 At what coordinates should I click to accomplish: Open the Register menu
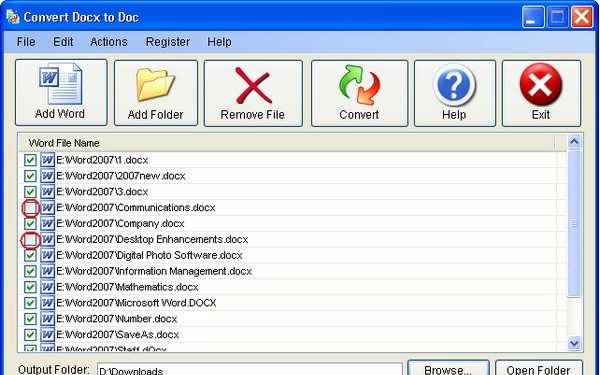click(x=168, y=42)
